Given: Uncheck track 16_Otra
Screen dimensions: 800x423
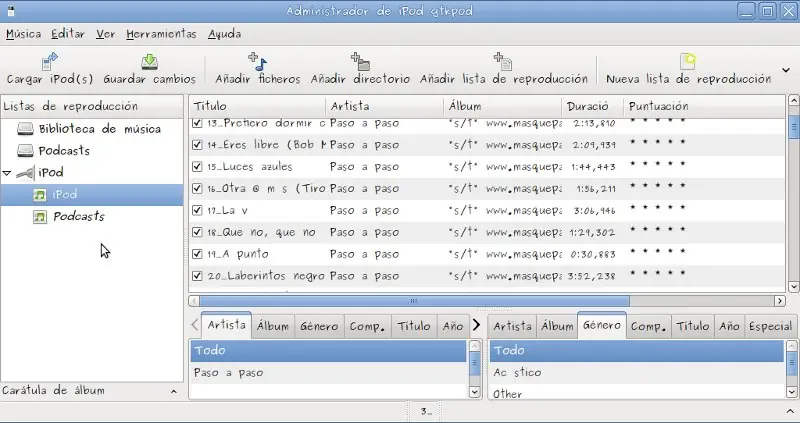Looking at the screenshot, I should (x=197, y=188).
